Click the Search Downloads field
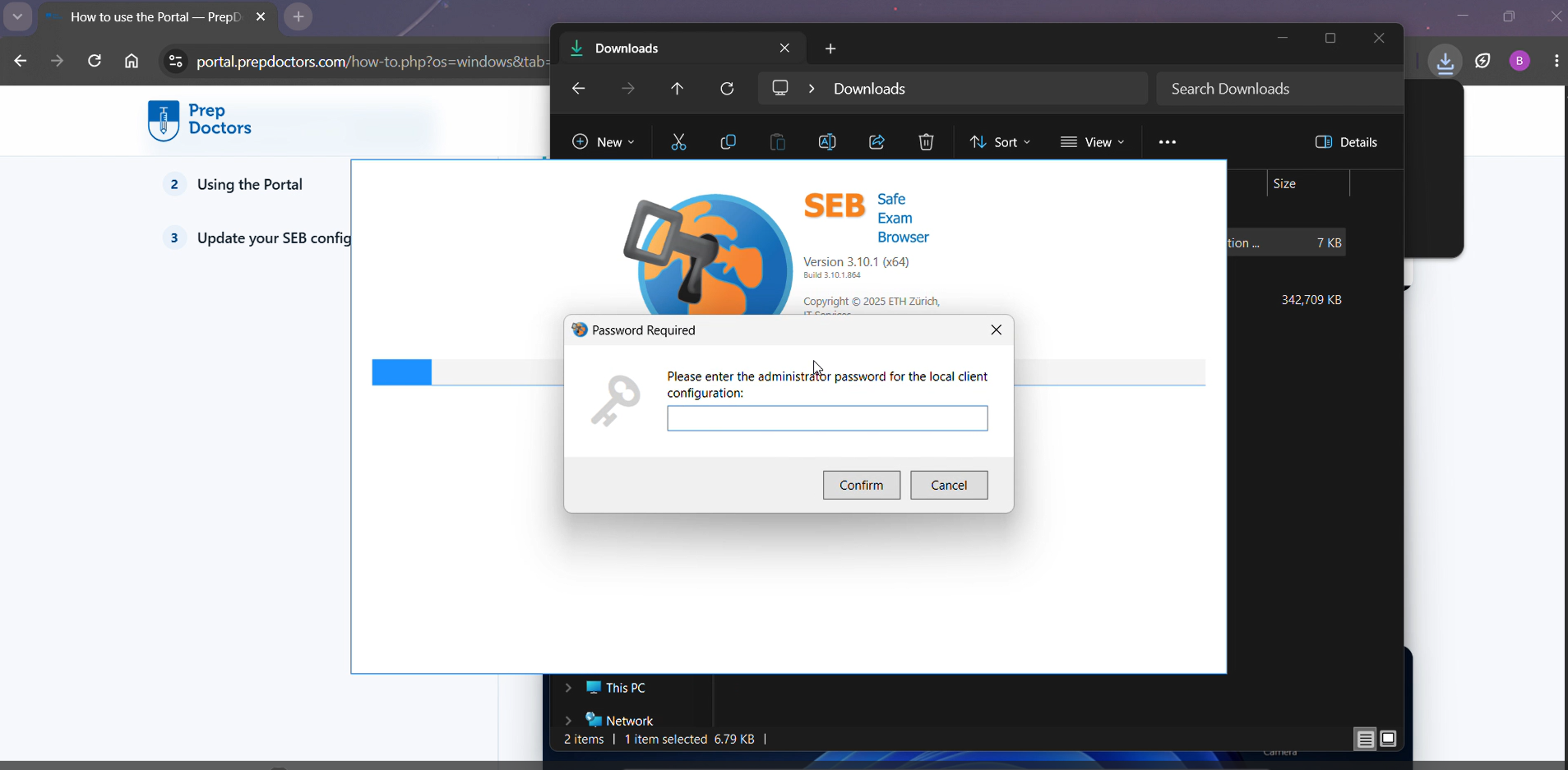 pos(1279,89)
